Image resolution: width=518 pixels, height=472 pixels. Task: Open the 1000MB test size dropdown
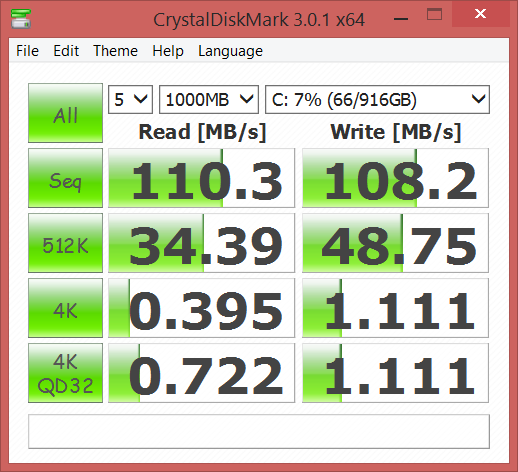pos(209,99)
